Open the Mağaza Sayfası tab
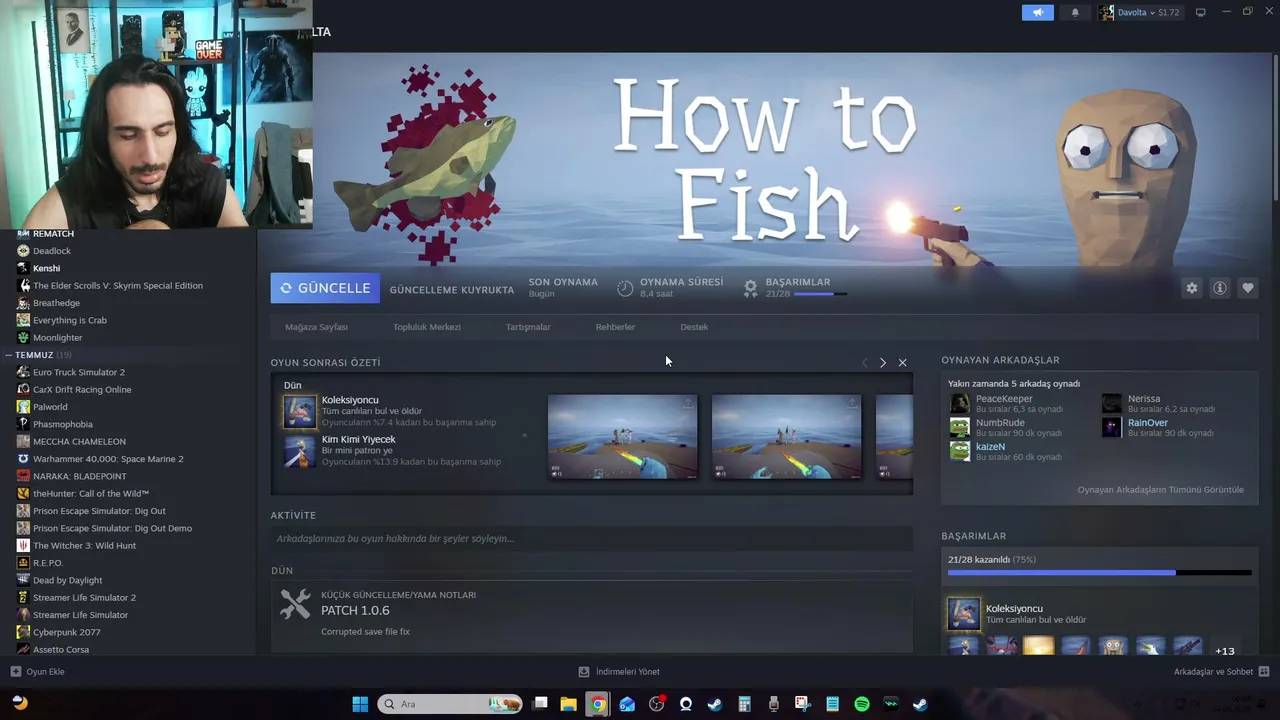Screen dimensions: 1280x720 point(316,327)
